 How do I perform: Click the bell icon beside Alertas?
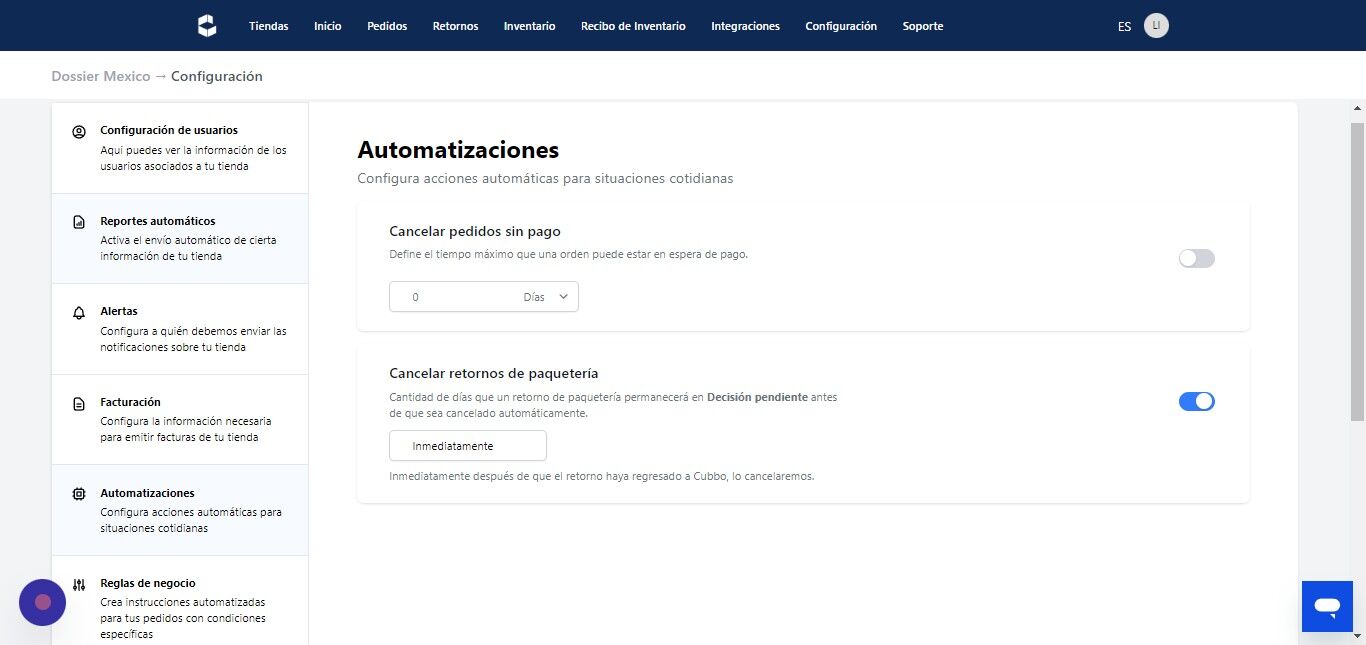tap(79, 313)
